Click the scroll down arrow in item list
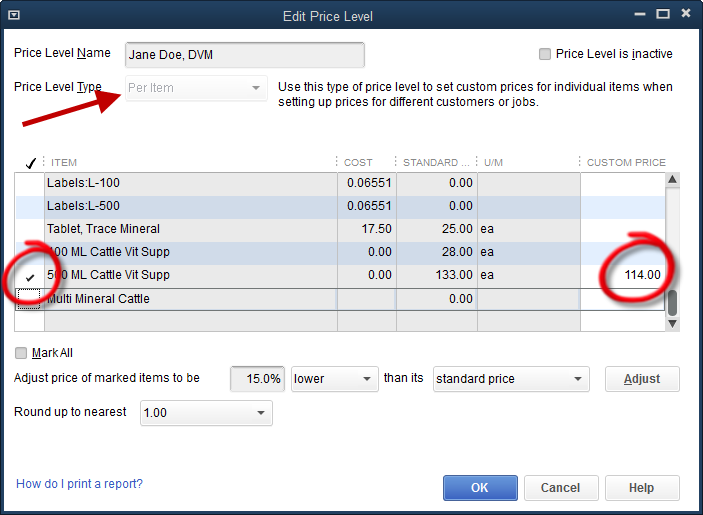This screenshot has height=515, width=703. pyautogui.click(x=672, y=324)
